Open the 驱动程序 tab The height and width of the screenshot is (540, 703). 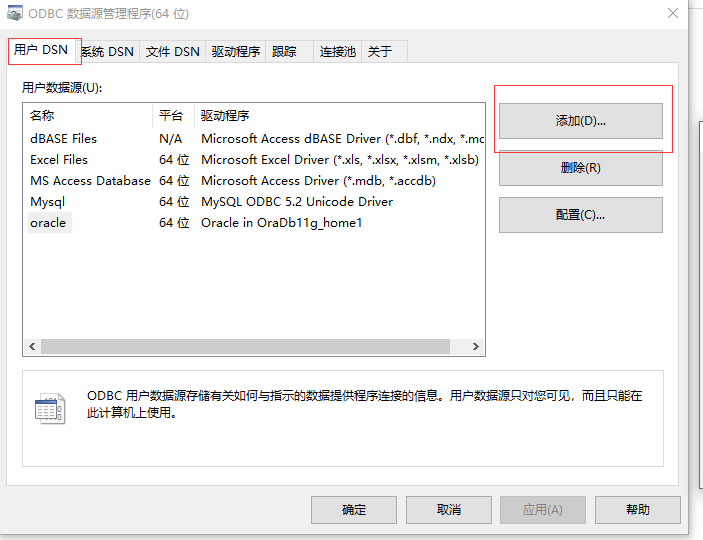[x=236, y=52]
